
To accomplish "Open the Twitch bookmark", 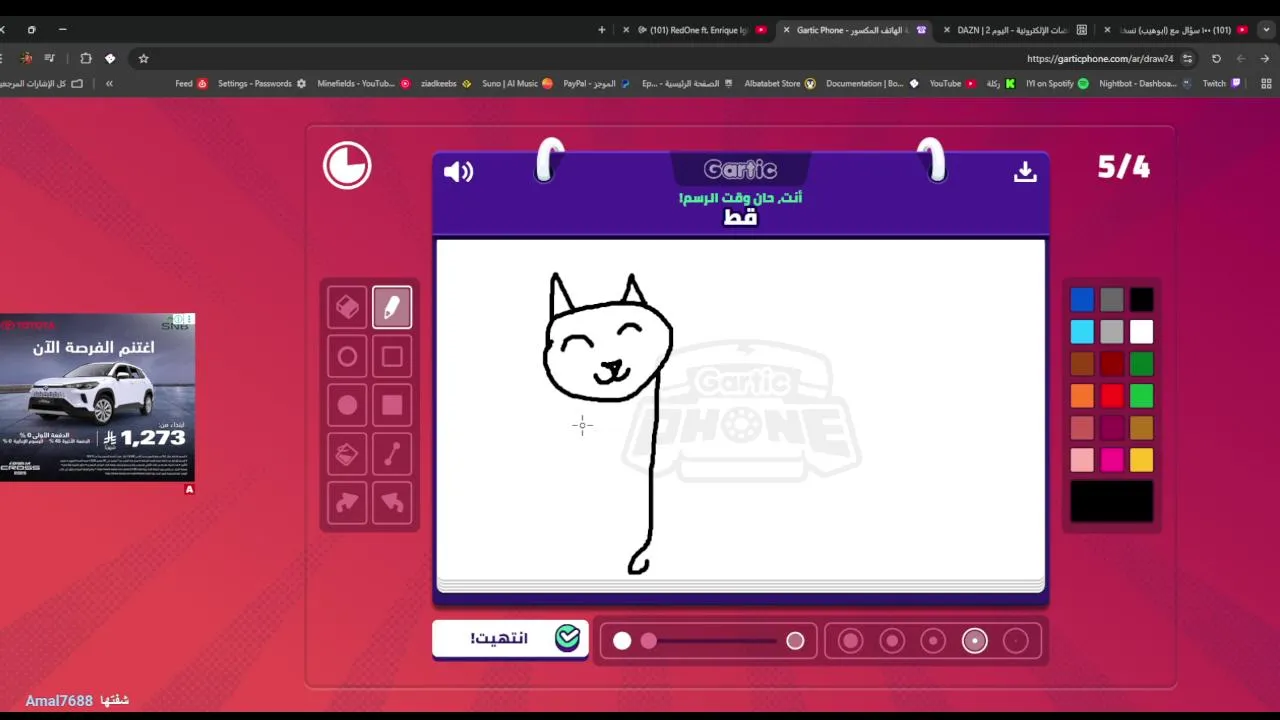I will [x=1222, y=84].
